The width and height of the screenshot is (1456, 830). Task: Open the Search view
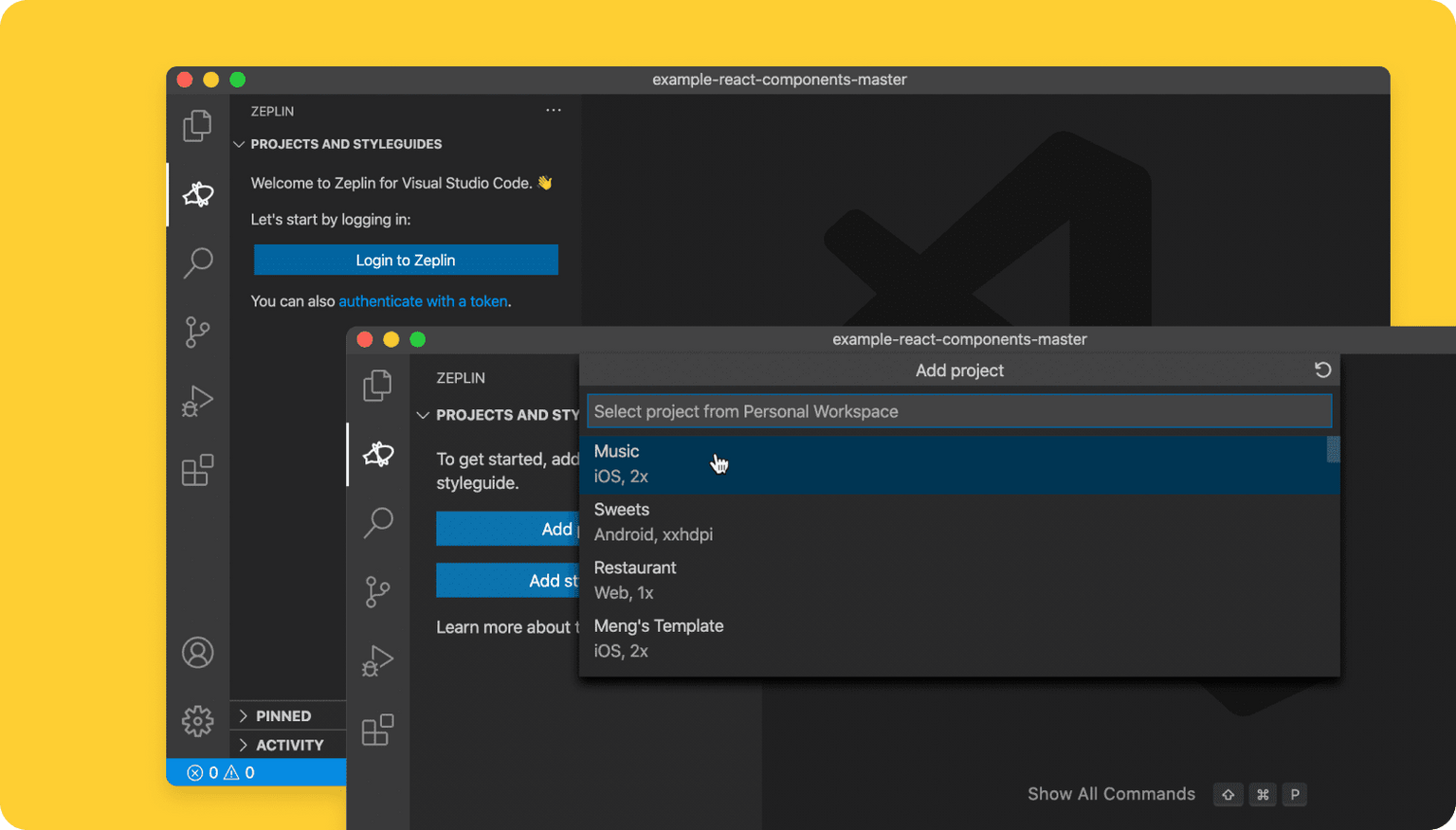tap(197, 262)
